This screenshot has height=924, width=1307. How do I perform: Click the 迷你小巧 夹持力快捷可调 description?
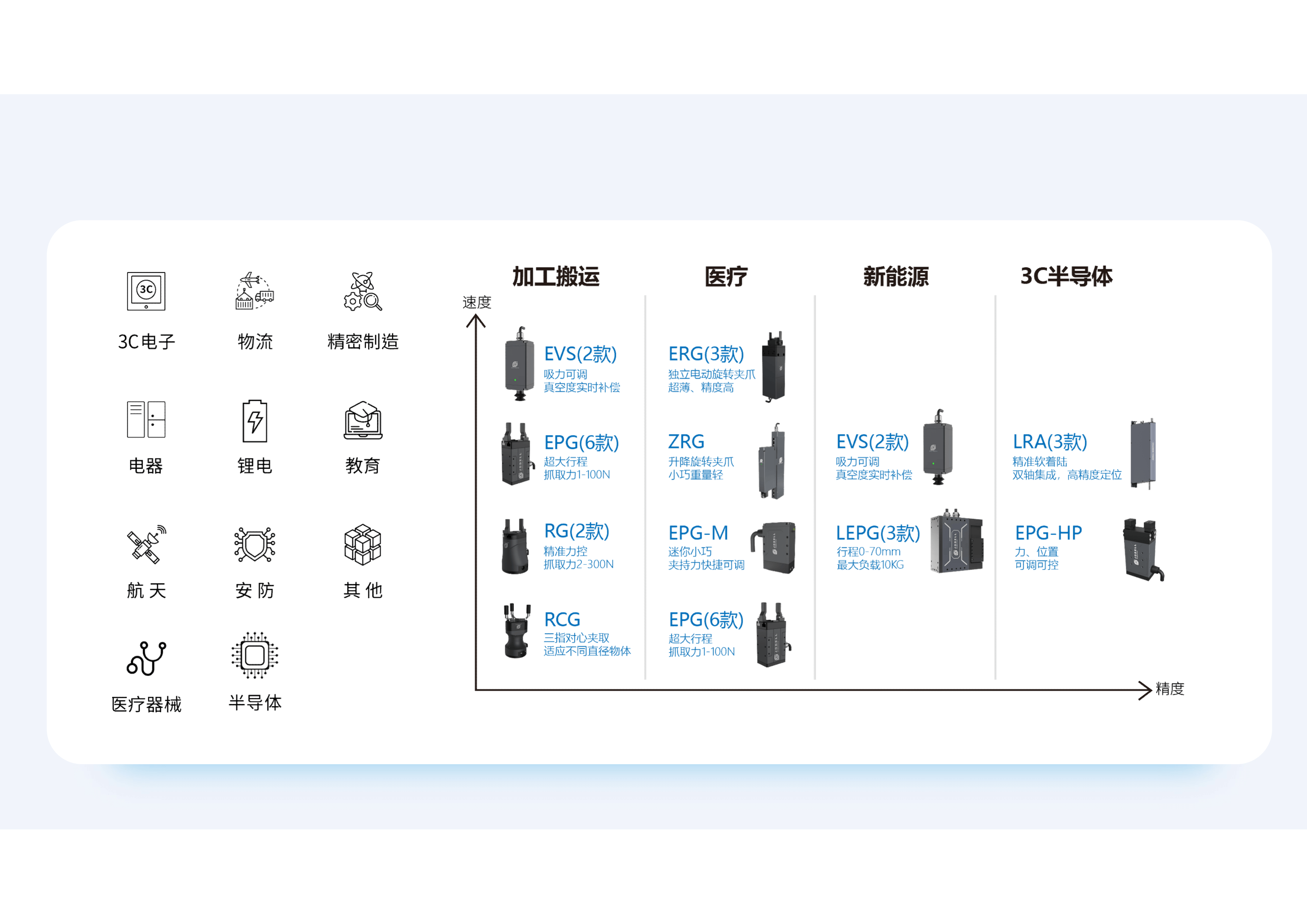pos(706,558)
